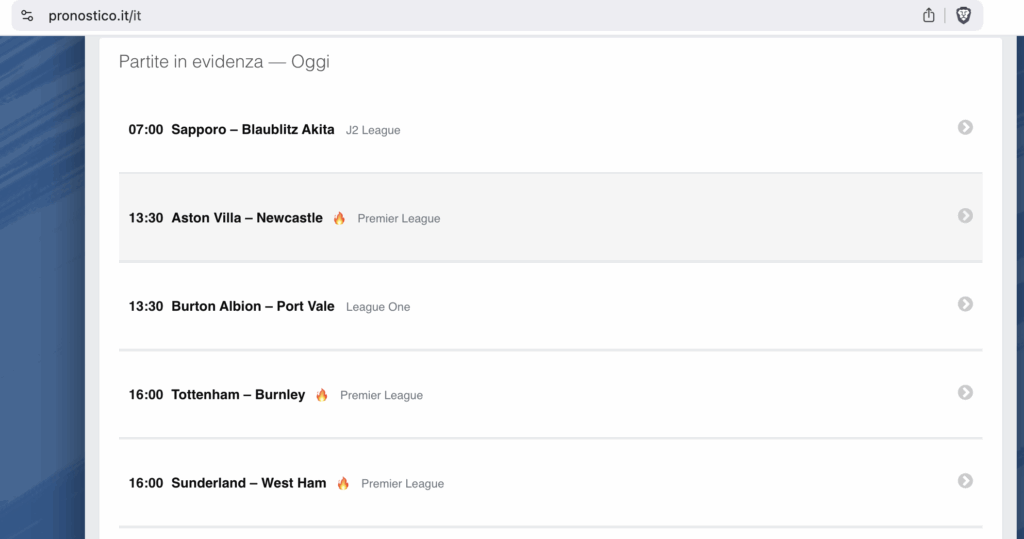1024x539 pixels.
Task: Click the fire icon beside Tottenham – Burnley
Action: click(321, 395)
